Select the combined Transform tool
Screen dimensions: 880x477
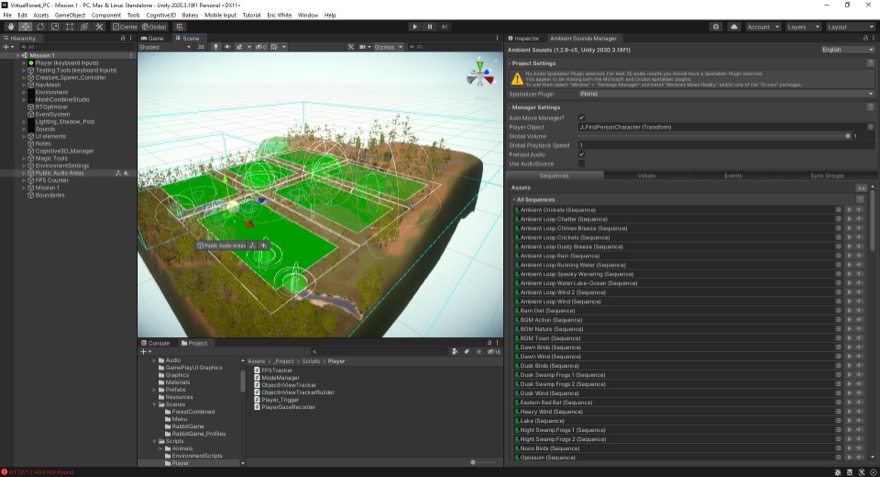coord(84,26)
